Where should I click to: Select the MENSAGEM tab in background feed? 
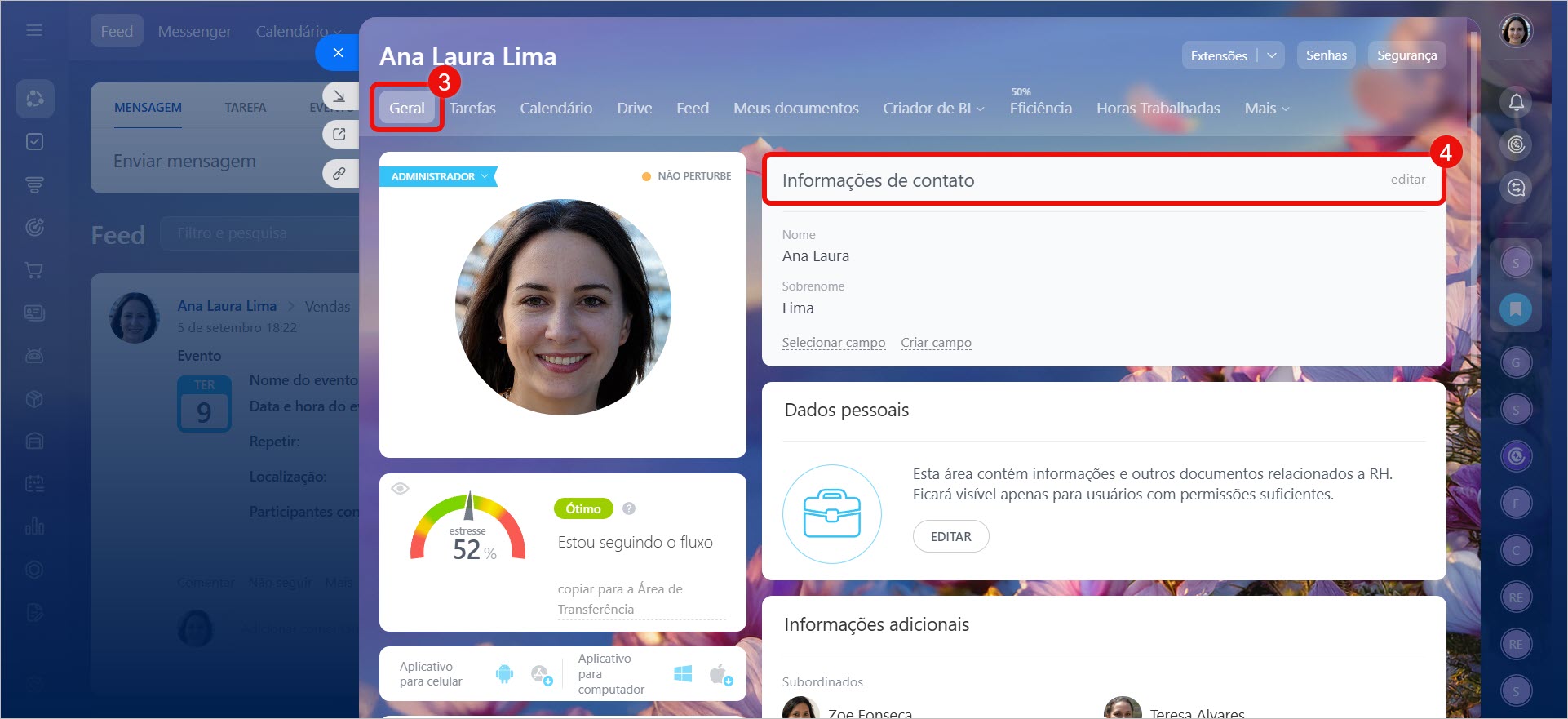coord(148,108)
